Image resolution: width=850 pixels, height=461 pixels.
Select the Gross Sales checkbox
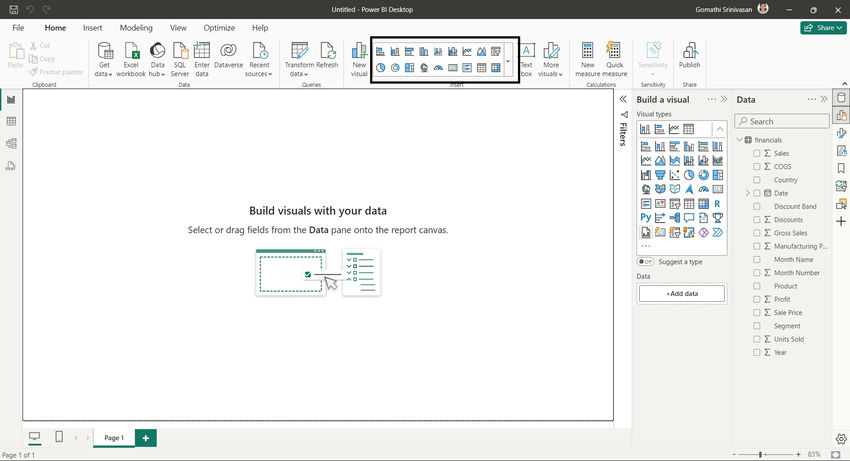[757, 233]
